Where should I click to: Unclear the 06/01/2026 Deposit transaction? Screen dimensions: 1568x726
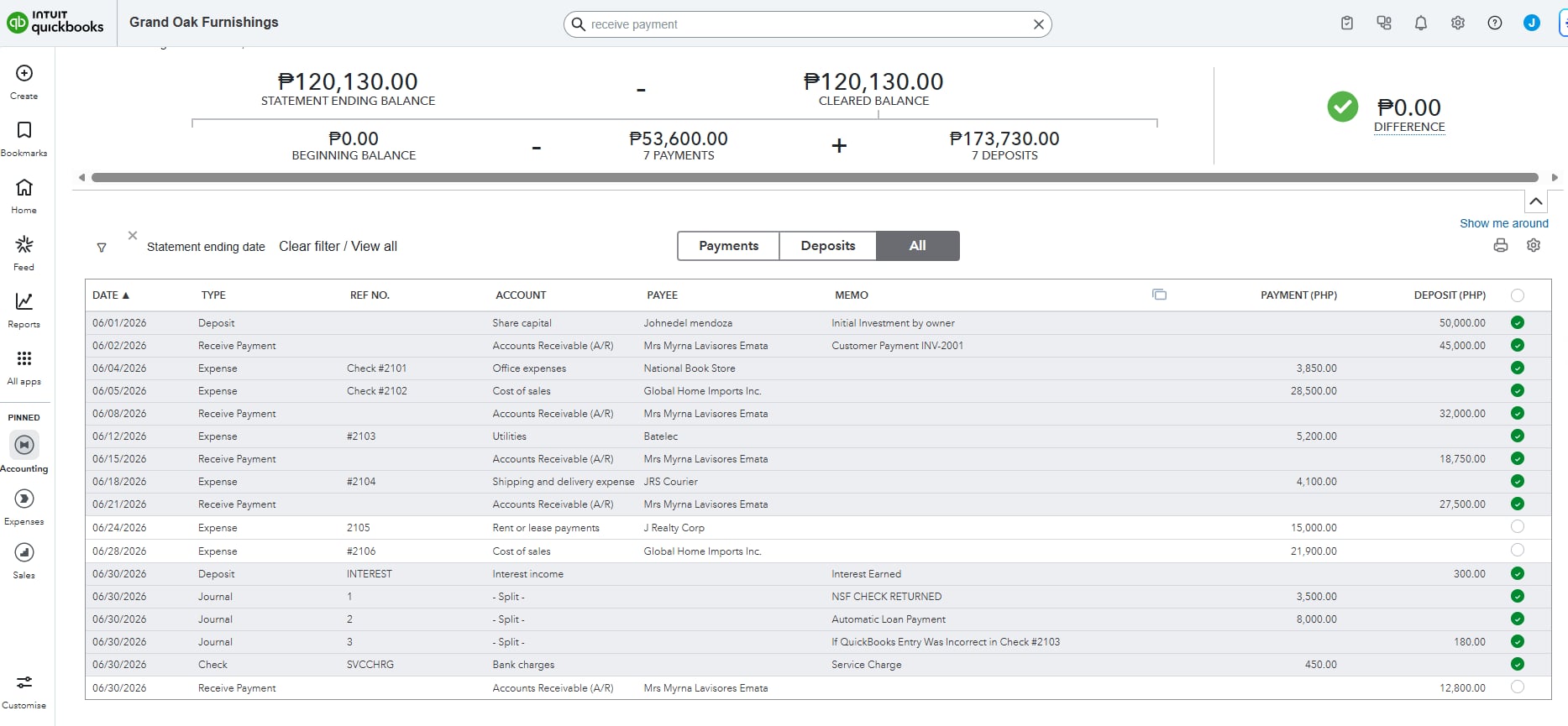(x=1517, y=322)
